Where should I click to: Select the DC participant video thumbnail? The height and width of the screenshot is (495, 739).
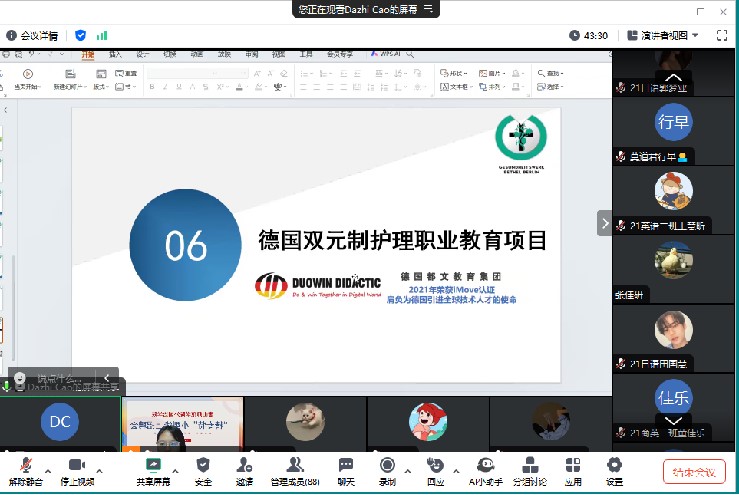tap(60, 422)
